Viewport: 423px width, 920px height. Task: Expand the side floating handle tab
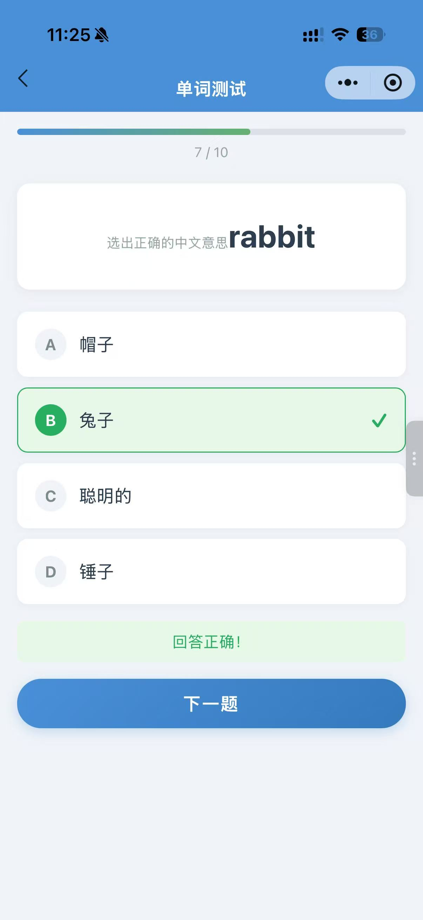[x=414, y=458]
